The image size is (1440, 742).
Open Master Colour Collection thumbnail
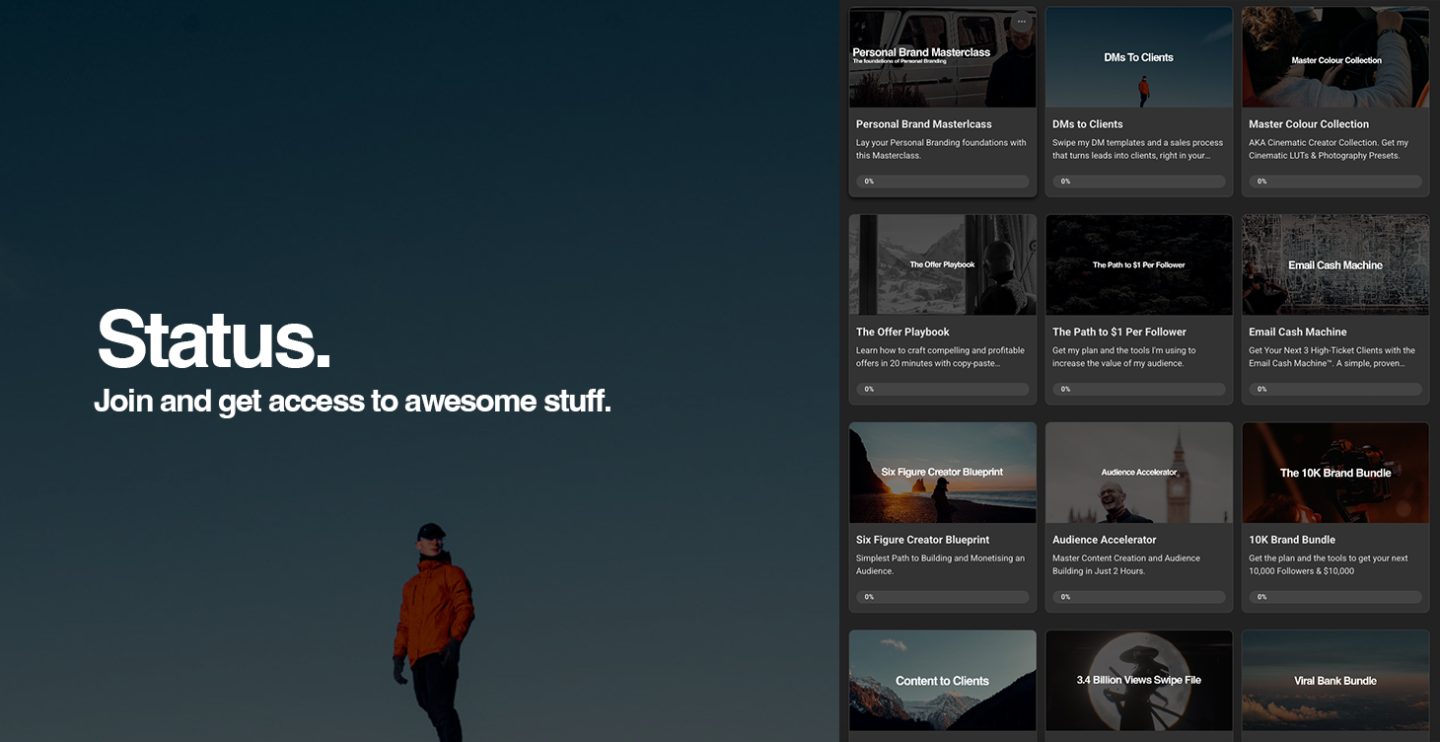point(1335,58)
